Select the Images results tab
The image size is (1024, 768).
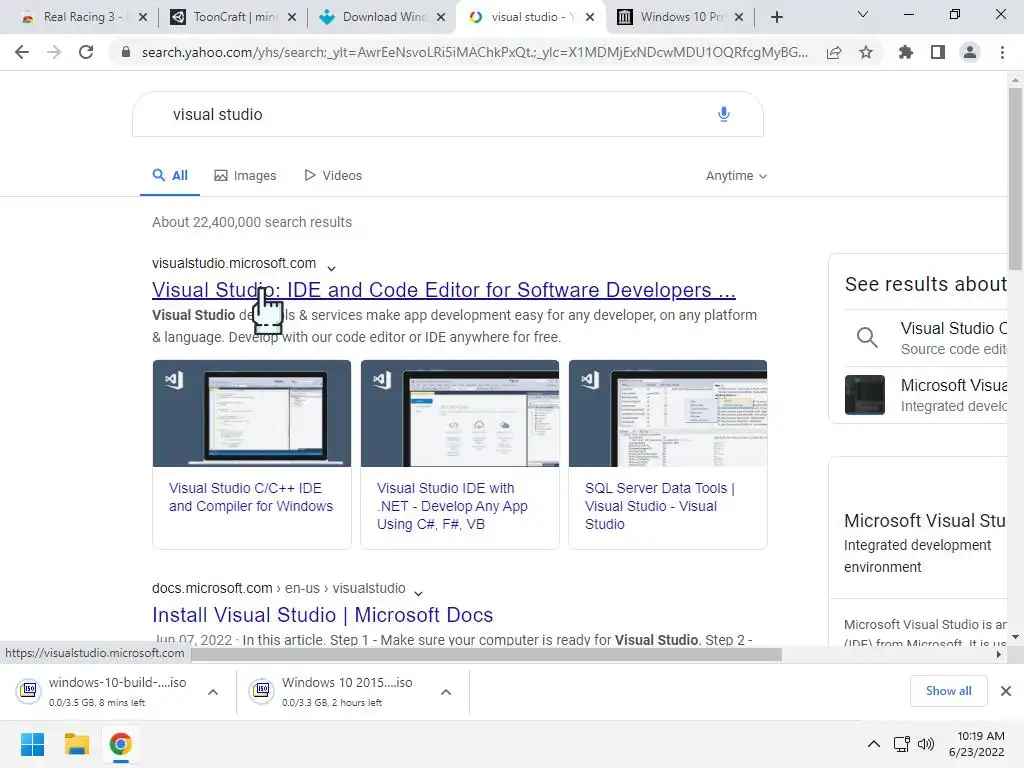[245, 176]
